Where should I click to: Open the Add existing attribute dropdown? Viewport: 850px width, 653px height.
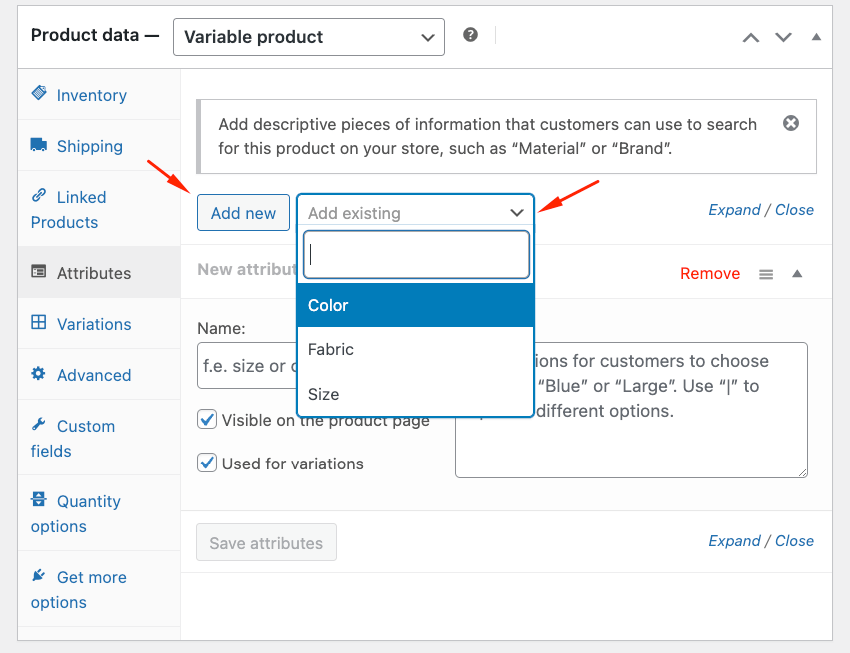416,212
